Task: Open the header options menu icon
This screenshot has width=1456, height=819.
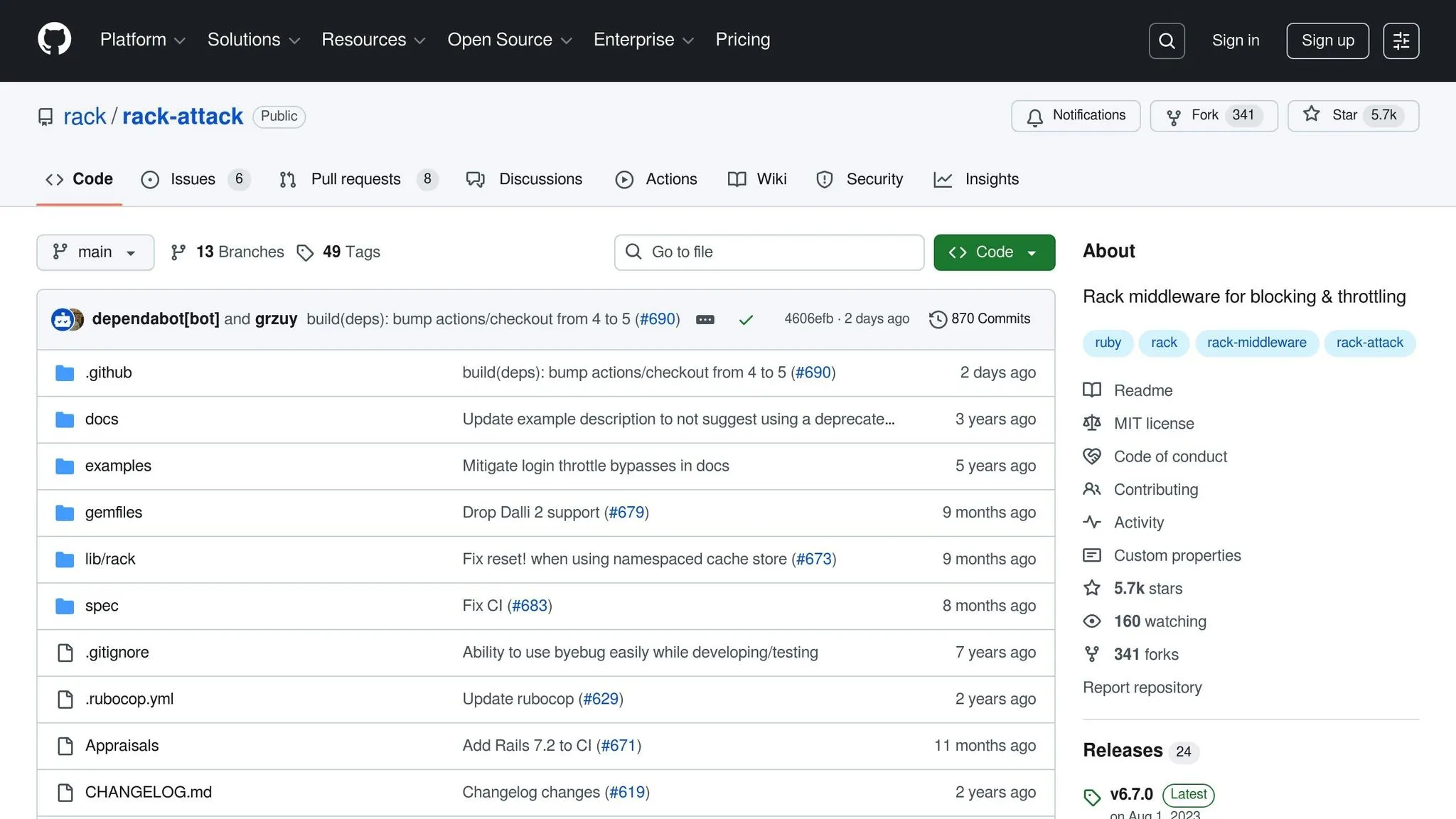Action: [x=1401, y=41]
